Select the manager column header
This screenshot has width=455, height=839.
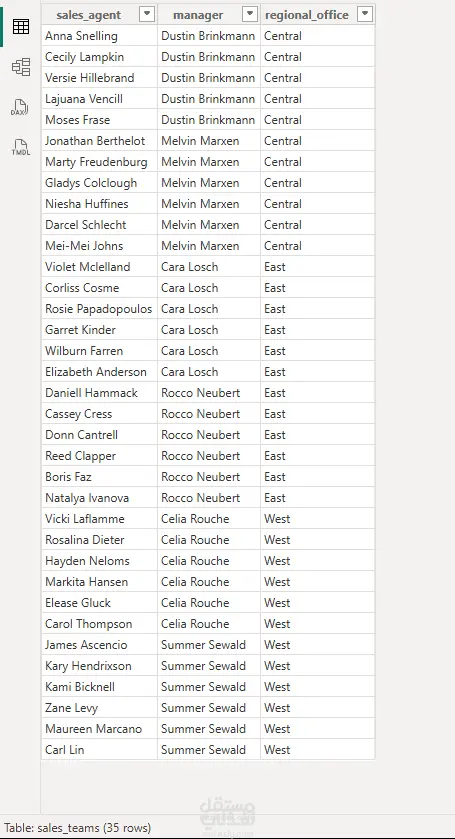pos(198,15)
